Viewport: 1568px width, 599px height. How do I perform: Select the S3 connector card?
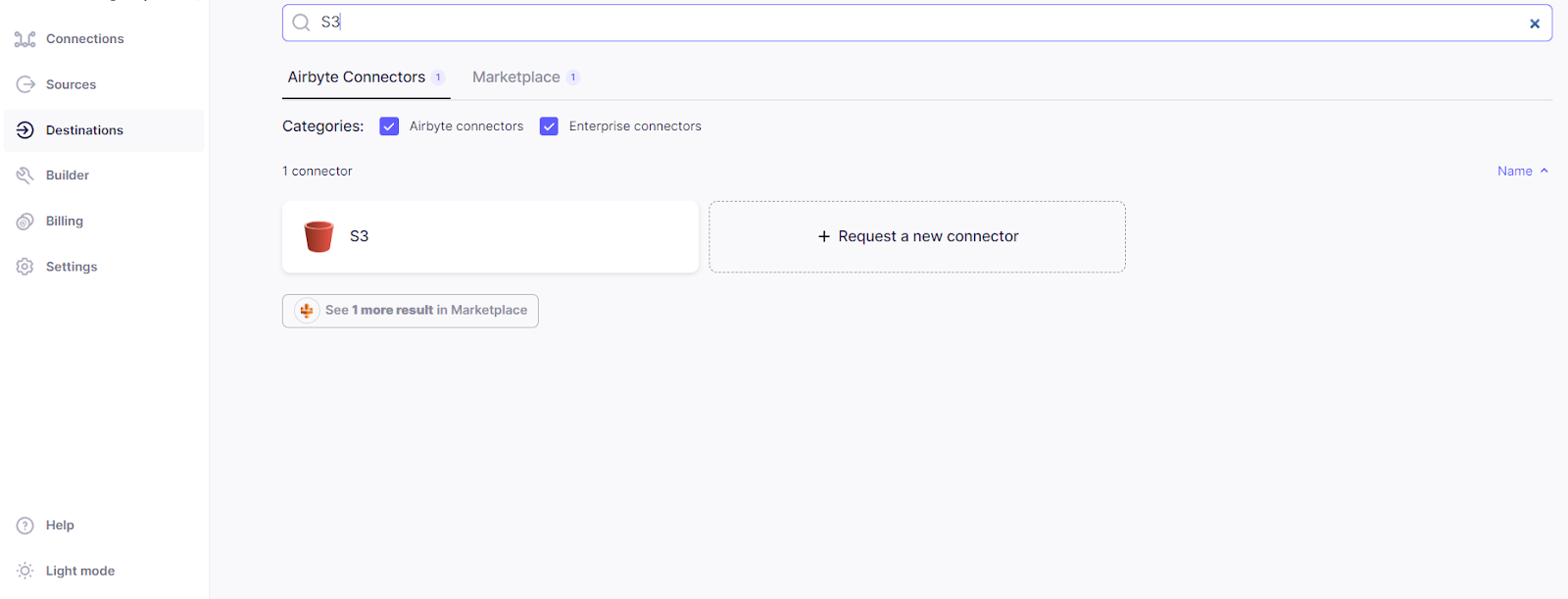pos(490,236)
